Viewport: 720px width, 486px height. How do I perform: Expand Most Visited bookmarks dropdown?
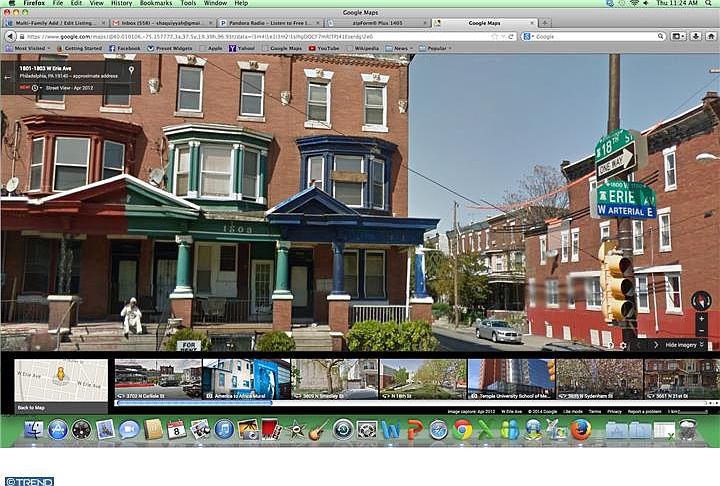pyautogui.click(x=49, y=48)
